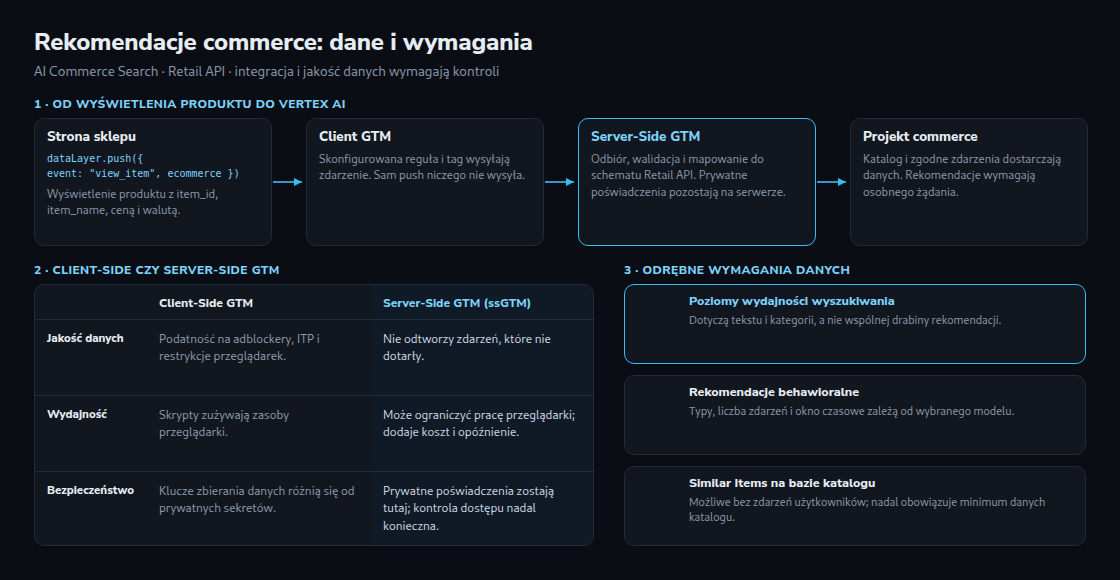
Task: Select the "Bezpieczeństwo" row label
Action: point(90,490)
